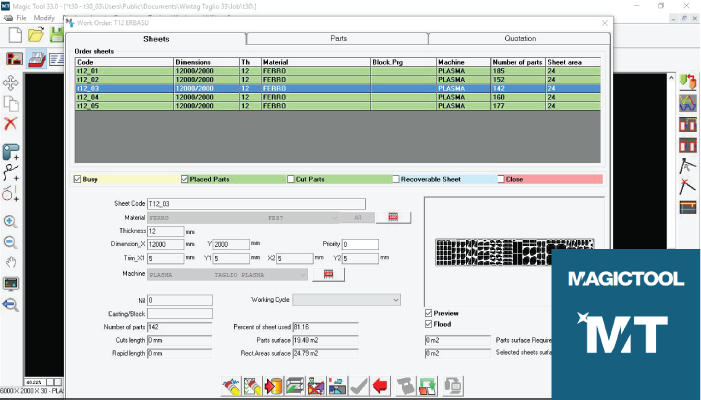Click the Open folder icon in toolbar

tap(36, 36)
